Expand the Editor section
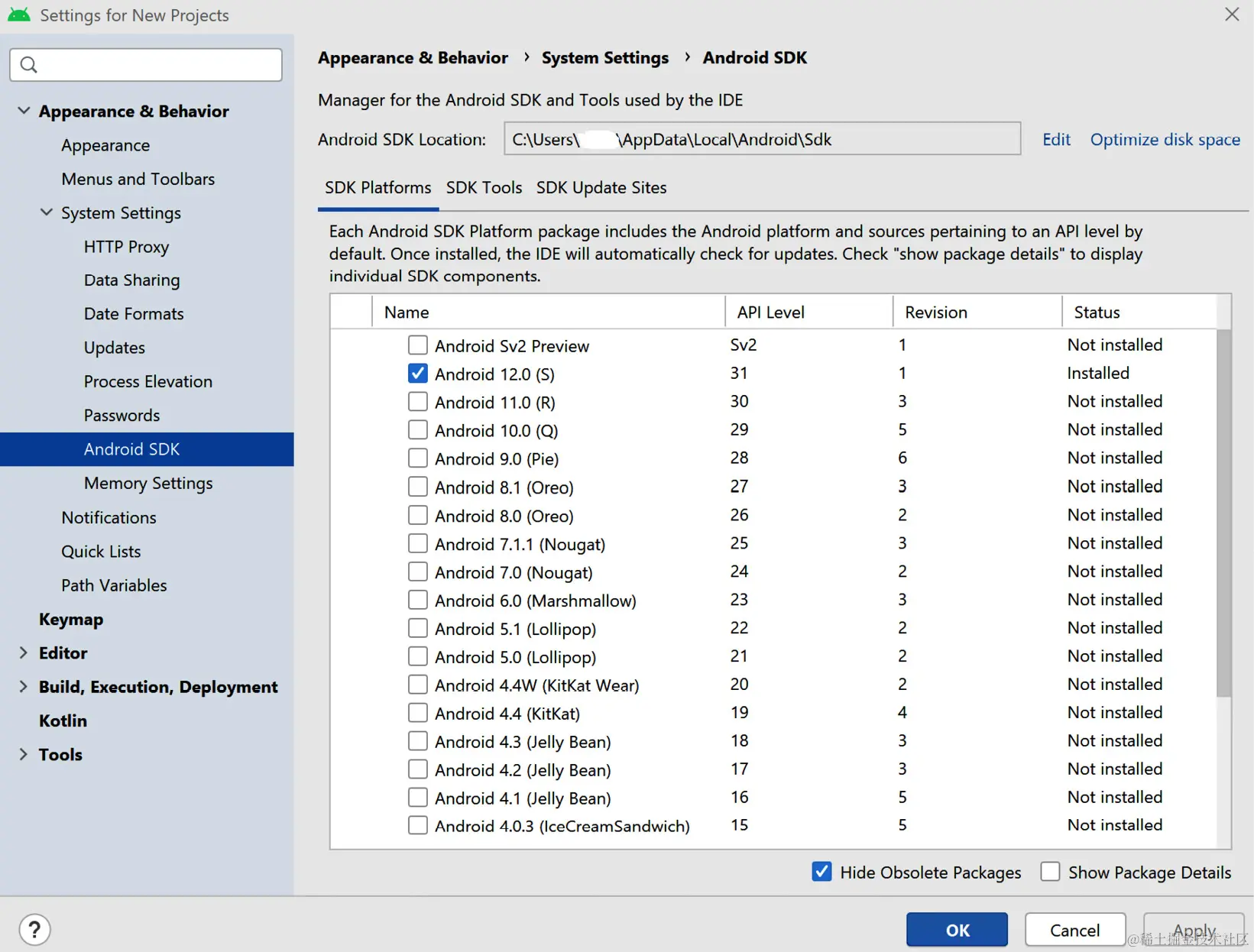The width and height of the screenshot is (1254, 952). [24, 652]
